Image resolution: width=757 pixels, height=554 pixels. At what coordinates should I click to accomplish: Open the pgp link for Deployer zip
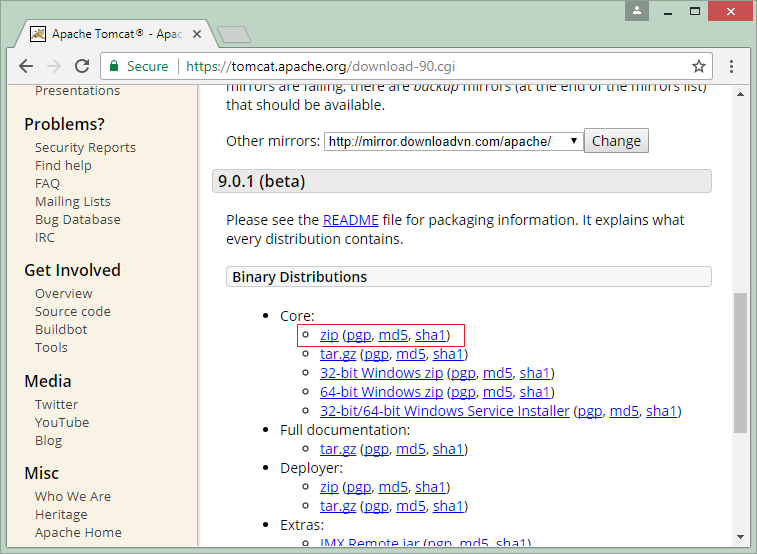(359, 487)
